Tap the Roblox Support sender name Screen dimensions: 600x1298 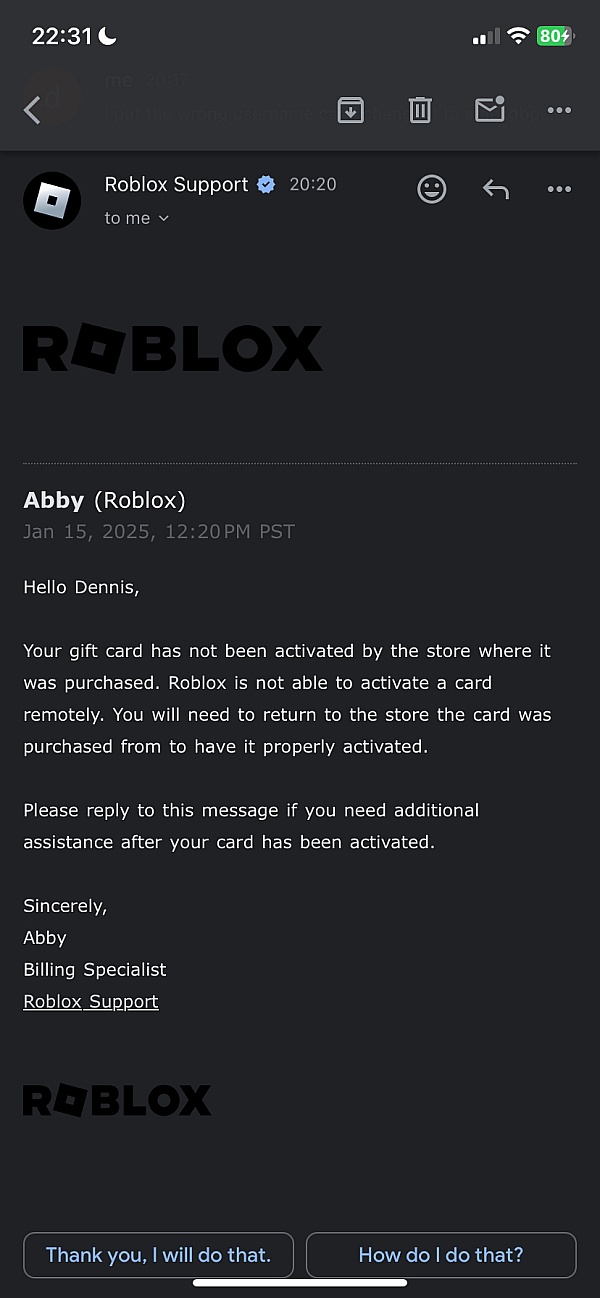(176, 184)
